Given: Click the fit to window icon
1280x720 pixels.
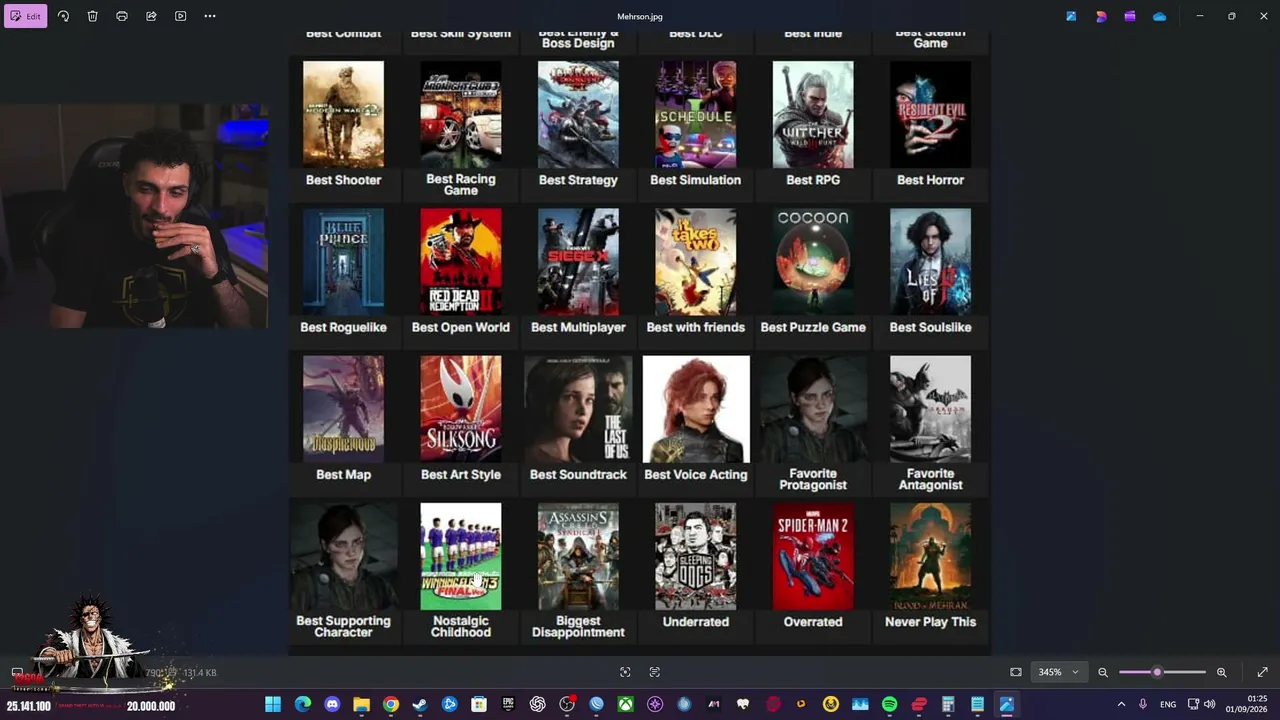Looking at the screenshot, I should pos(1016,672).
